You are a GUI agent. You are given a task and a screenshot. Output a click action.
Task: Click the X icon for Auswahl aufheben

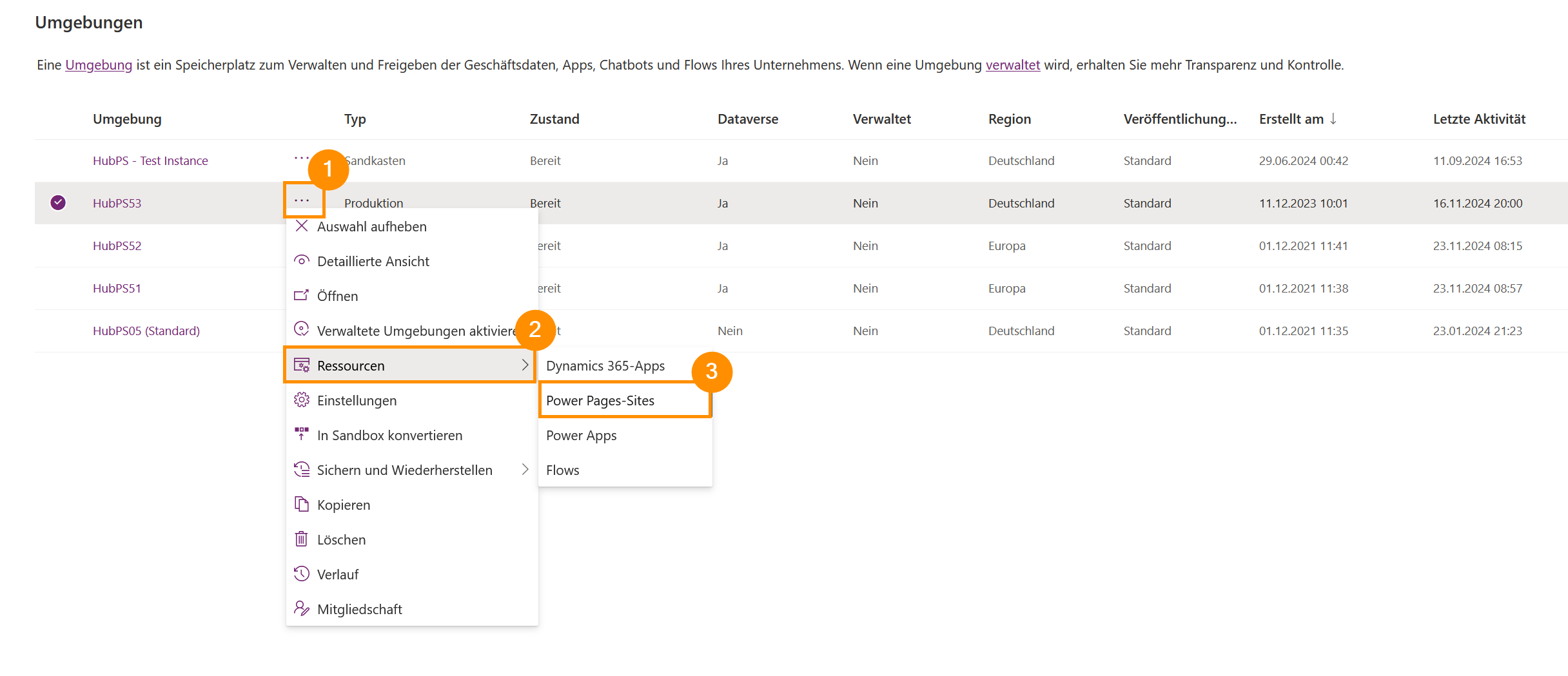301,226
